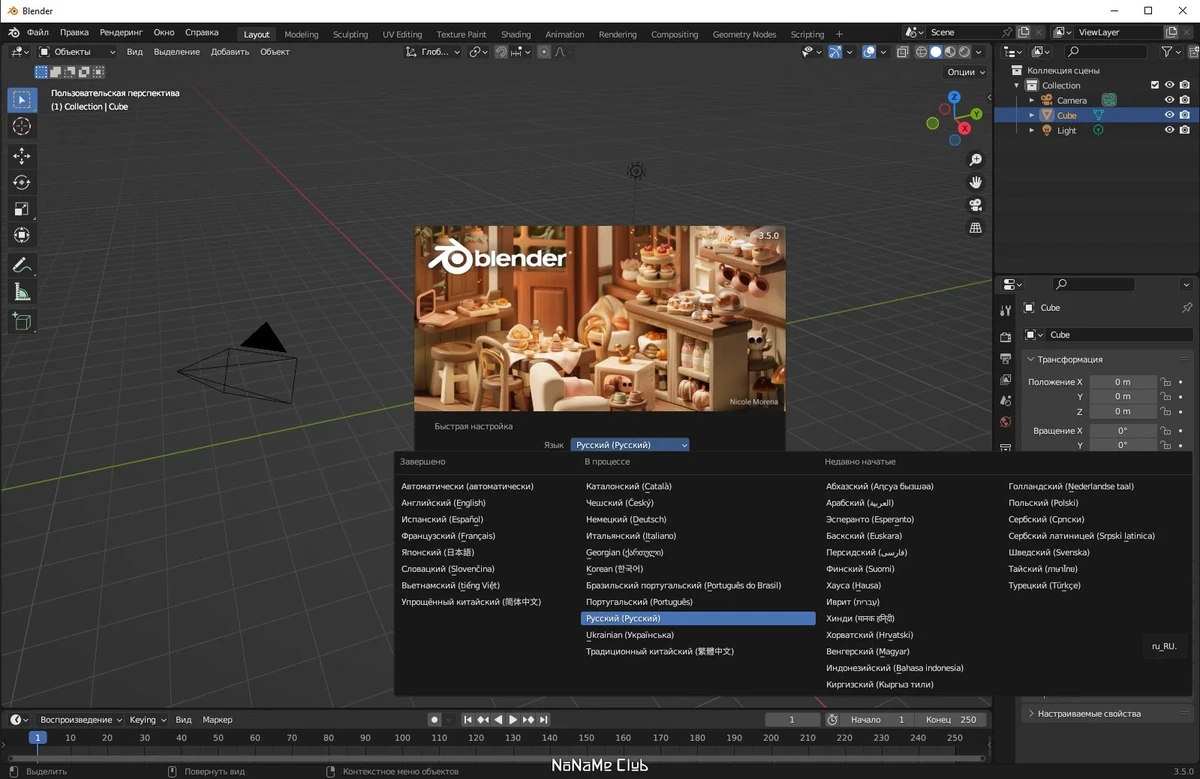Select Polish (Polski) language
The height and width of the screenshot is (779, 1200).
coord(1043,503)
